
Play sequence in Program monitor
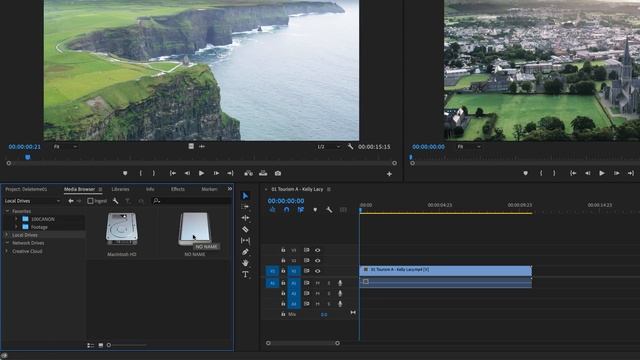coord(602,173)
